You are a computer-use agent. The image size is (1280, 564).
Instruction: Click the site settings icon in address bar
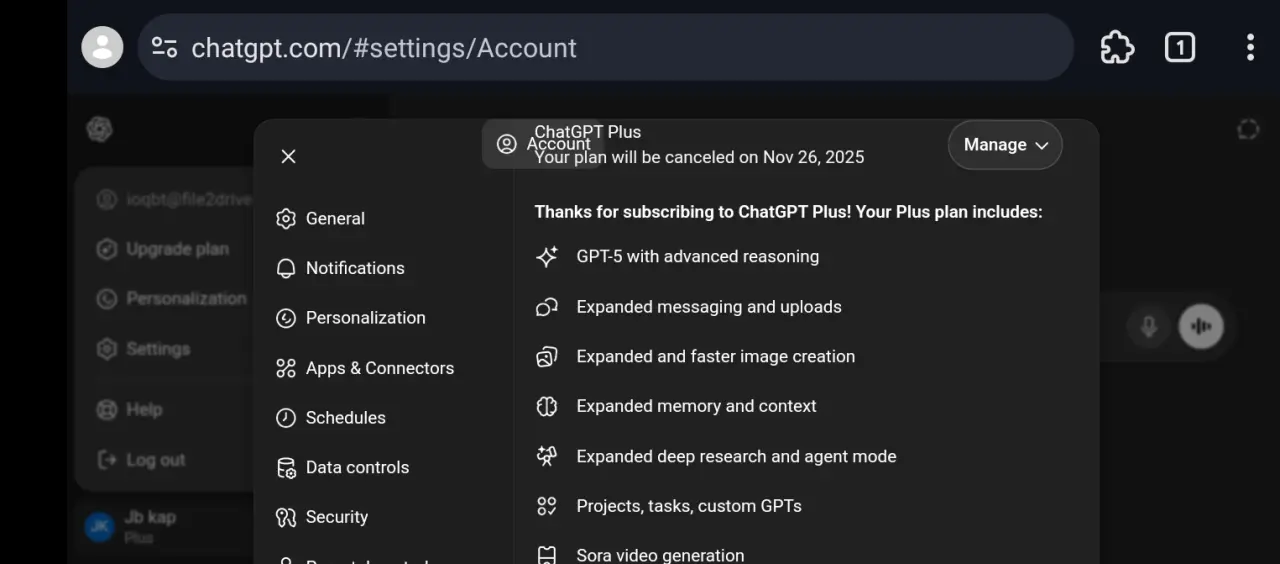pyautogui.click(x=164, y=47)
